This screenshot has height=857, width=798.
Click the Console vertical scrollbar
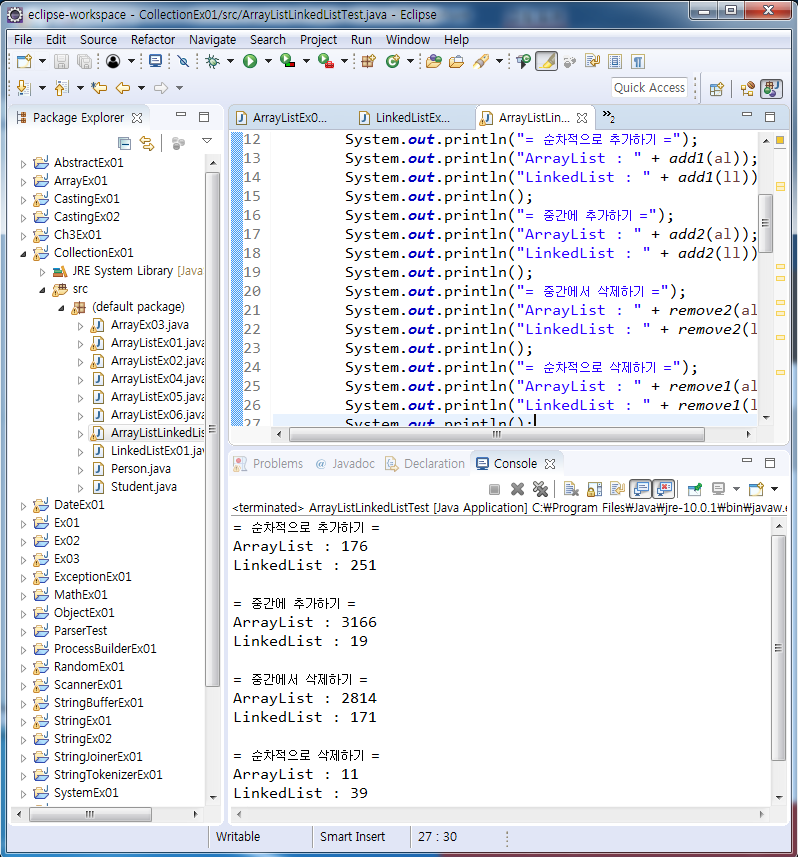778,648
